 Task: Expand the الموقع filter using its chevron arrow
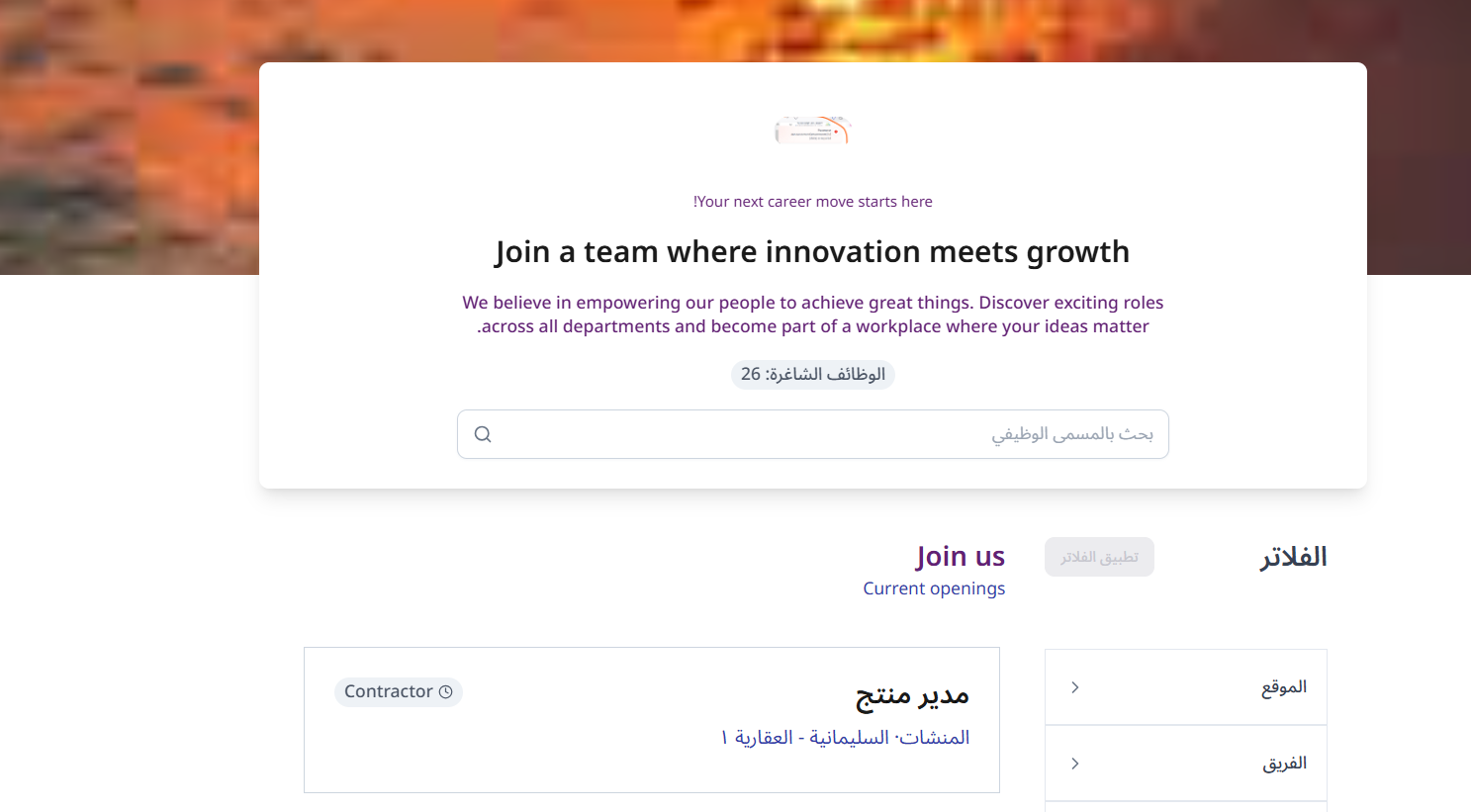1075,687
